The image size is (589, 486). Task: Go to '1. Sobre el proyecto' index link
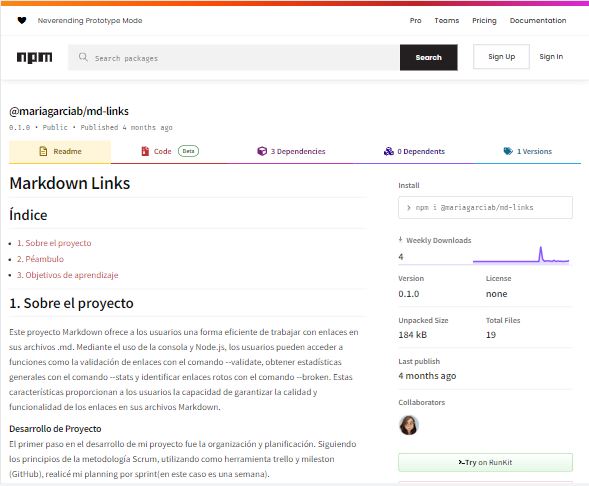pos(54,243)
